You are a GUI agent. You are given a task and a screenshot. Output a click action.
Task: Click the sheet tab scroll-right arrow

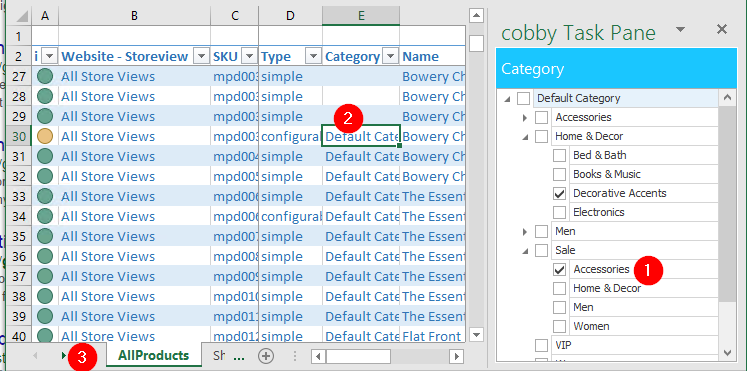click(64, 355)
